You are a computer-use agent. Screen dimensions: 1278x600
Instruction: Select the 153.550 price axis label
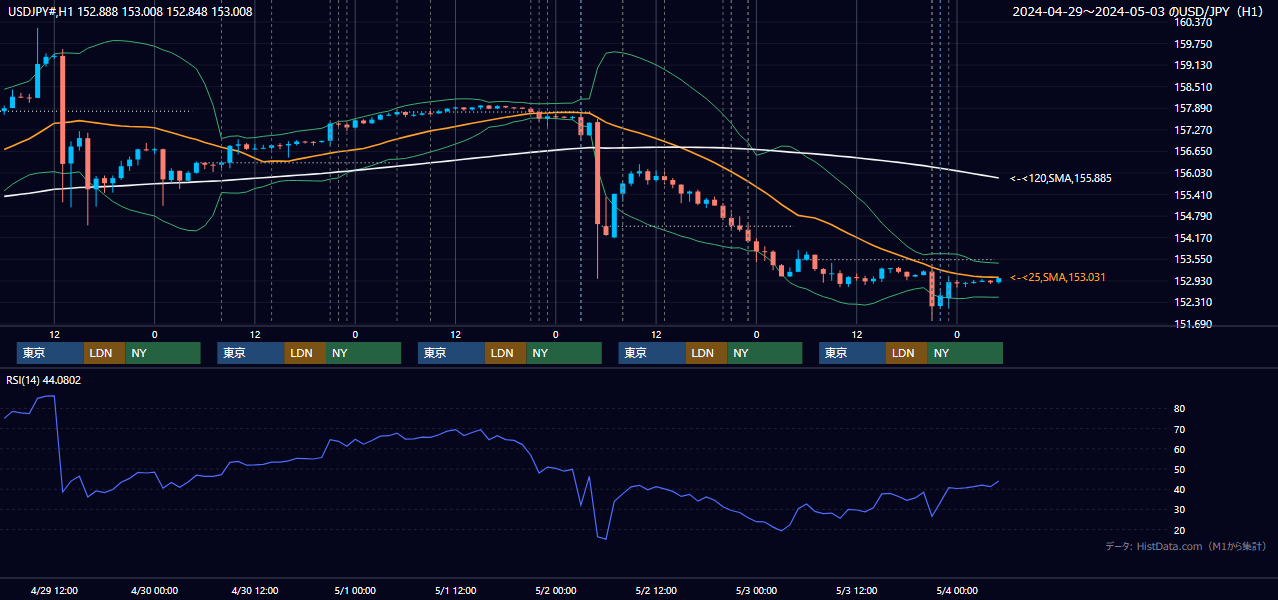point(1193,259)
